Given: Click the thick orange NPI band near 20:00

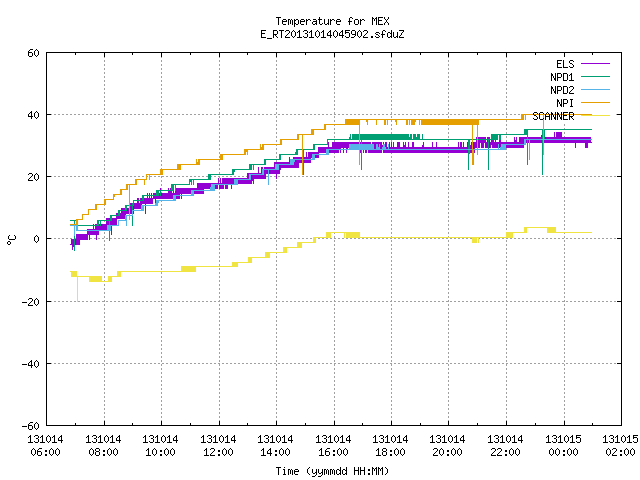Looking at the screenshot, I should tap(449, 122).
